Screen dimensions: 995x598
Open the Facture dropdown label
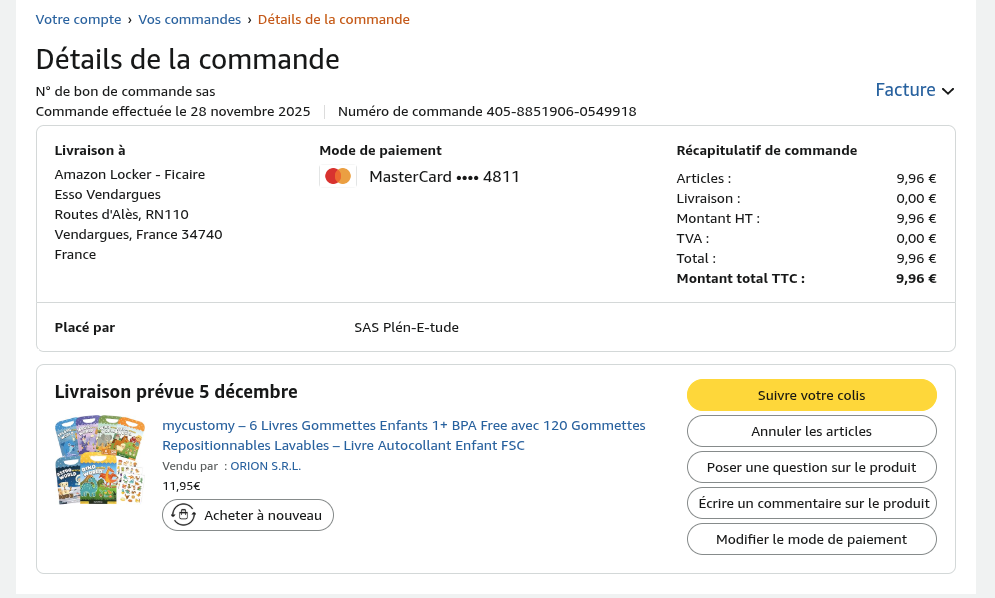pos(905,90)
